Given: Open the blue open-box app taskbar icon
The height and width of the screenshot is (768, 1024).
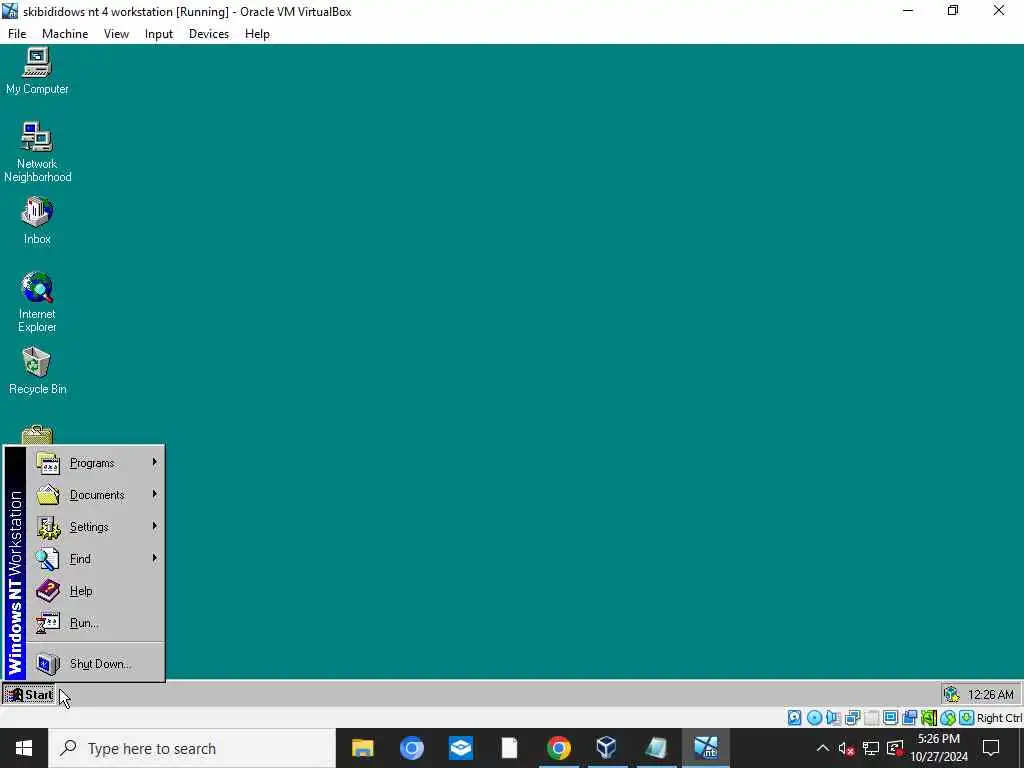Looking at the screenshot, I should [460, 748].
